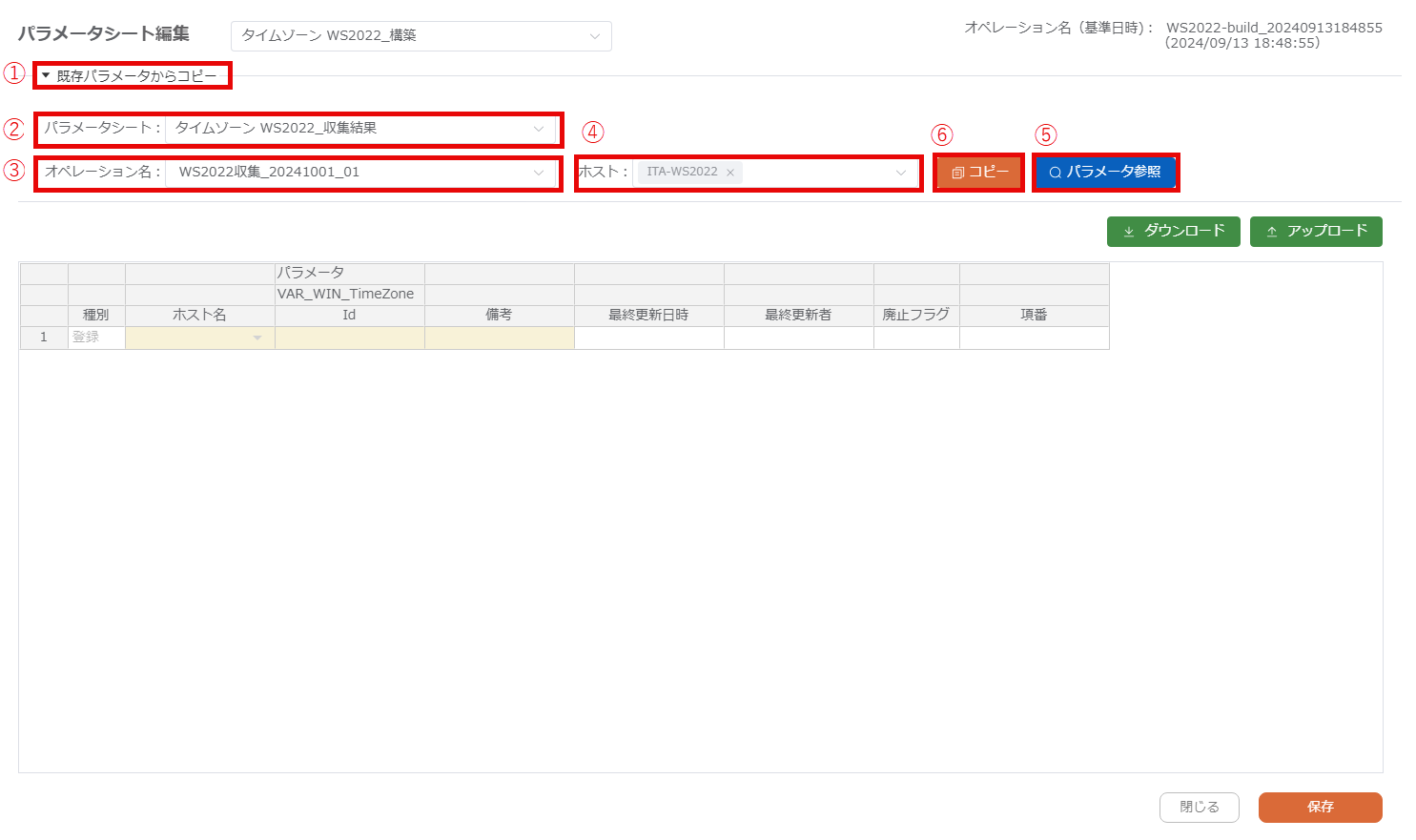Viewport: 1416px width, 840px height.
Task: Expand the ホスト selection dropdown
Action: coord(900,173)
